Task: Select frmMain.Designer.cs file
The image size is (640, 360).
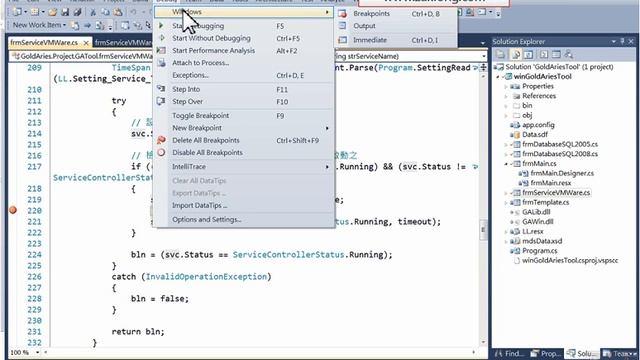Action: (562, 173)
